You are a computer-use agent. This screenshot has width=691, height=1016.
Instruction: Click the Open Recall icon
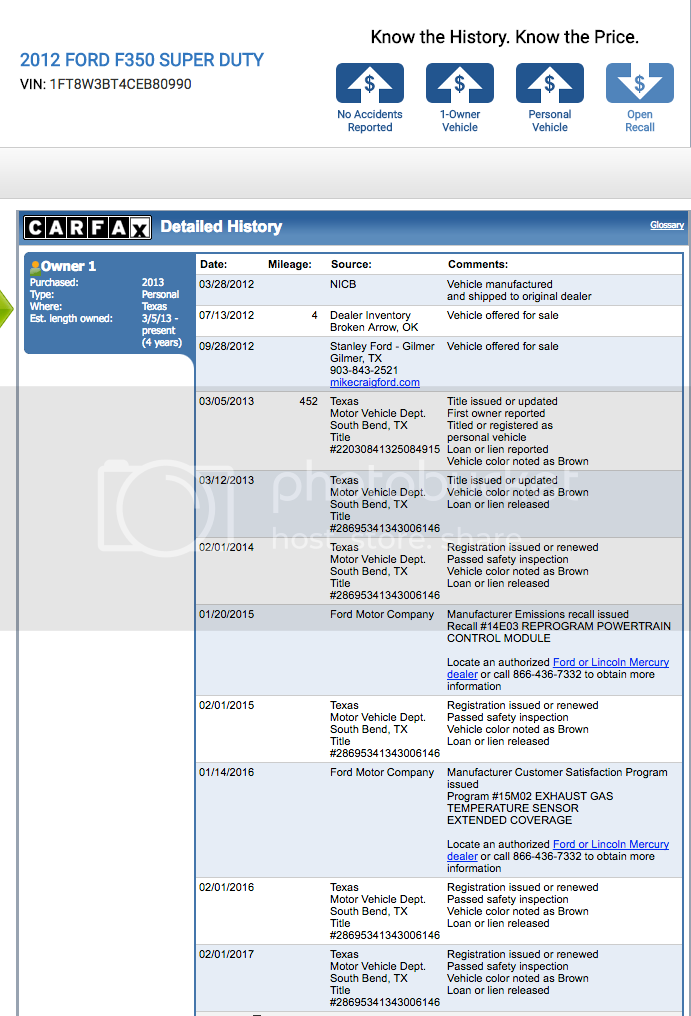tap(640, 83)
